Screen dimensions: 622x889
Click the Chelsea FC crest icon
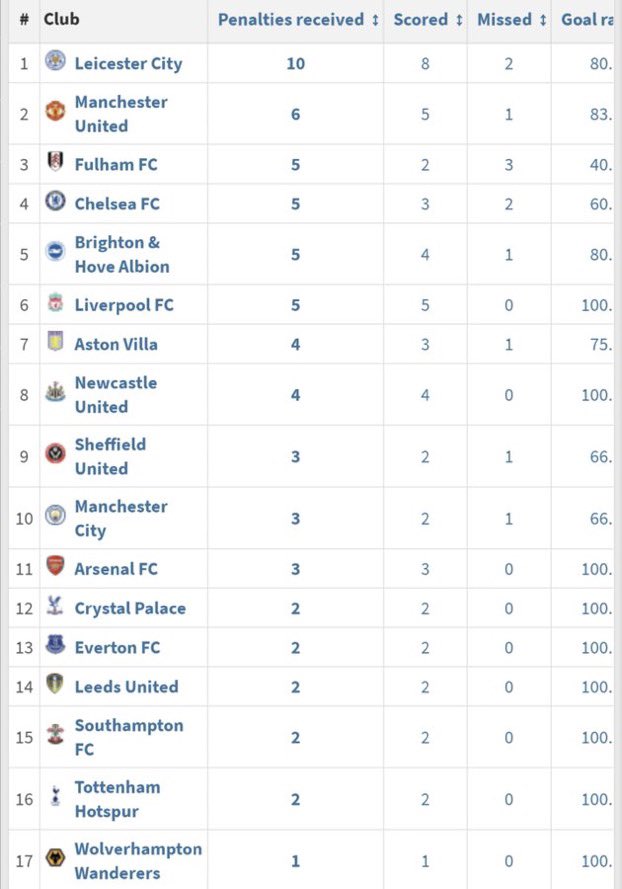coord(55,203)
